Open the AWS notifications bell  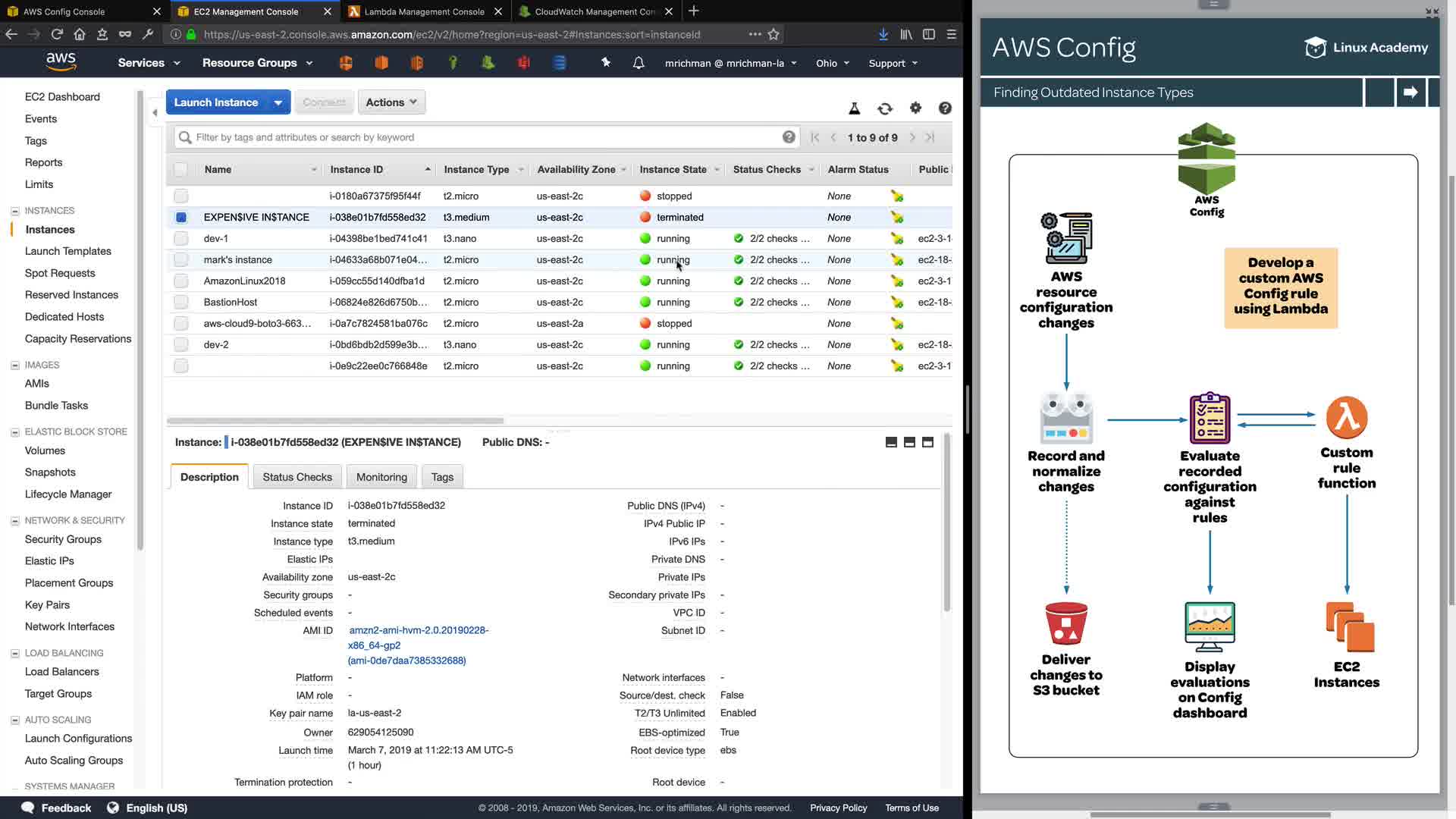[639, 63]
